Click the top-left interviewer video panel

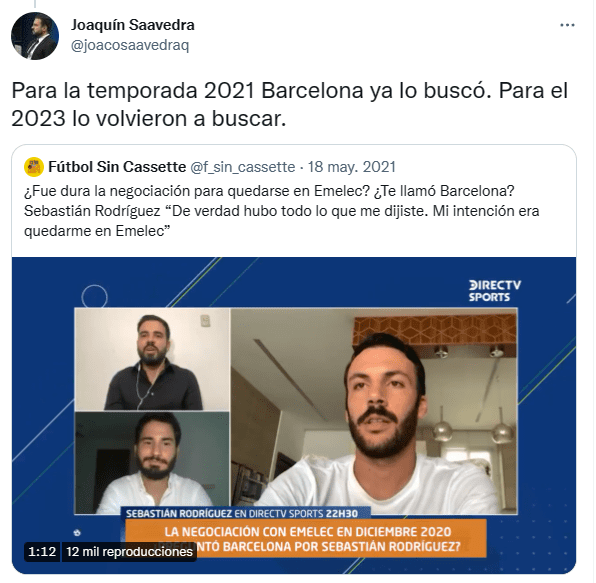click(152, 359)
